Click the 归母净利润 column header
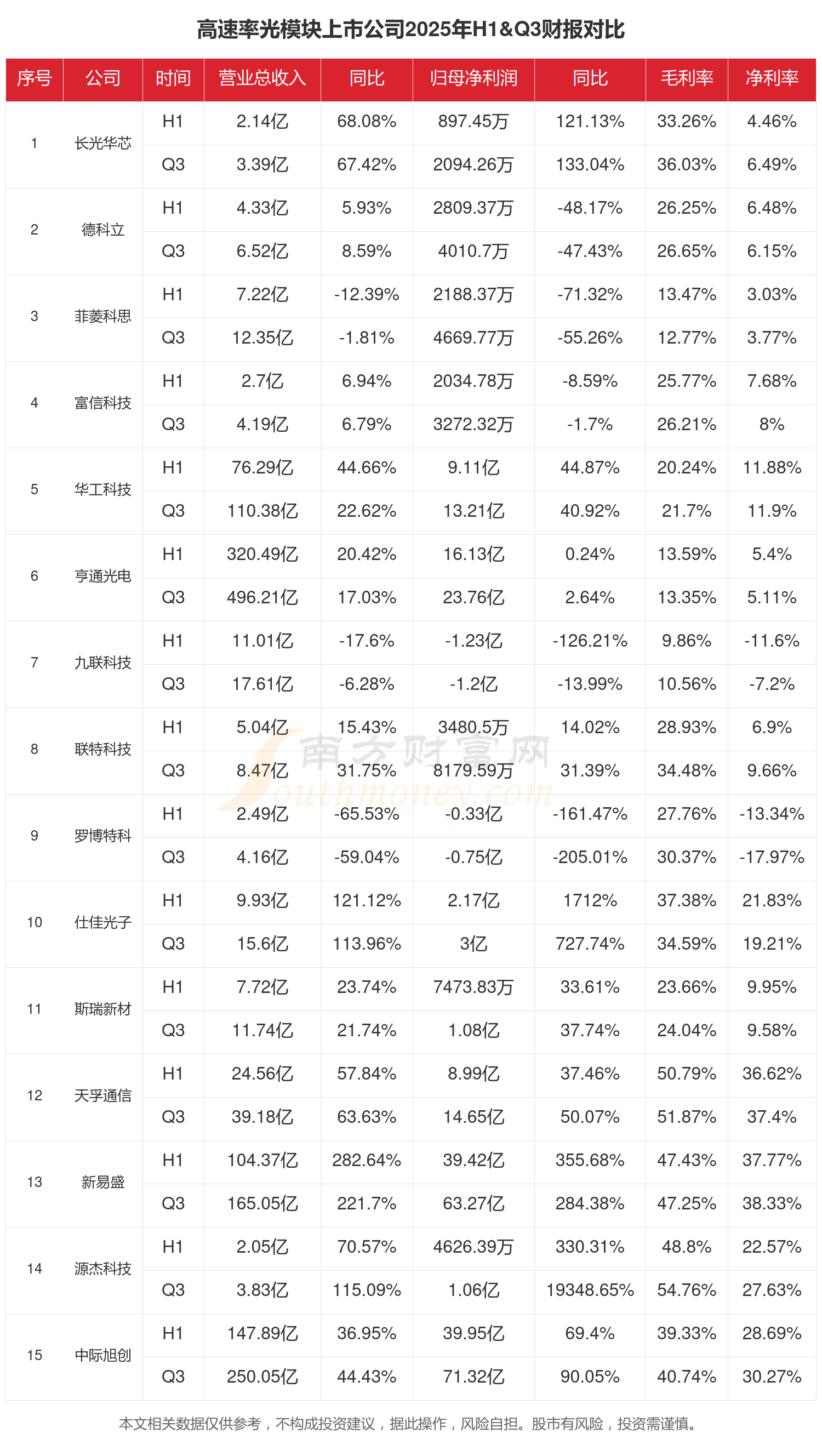This screenshot has width=822, height=1456. coord(473,78)
